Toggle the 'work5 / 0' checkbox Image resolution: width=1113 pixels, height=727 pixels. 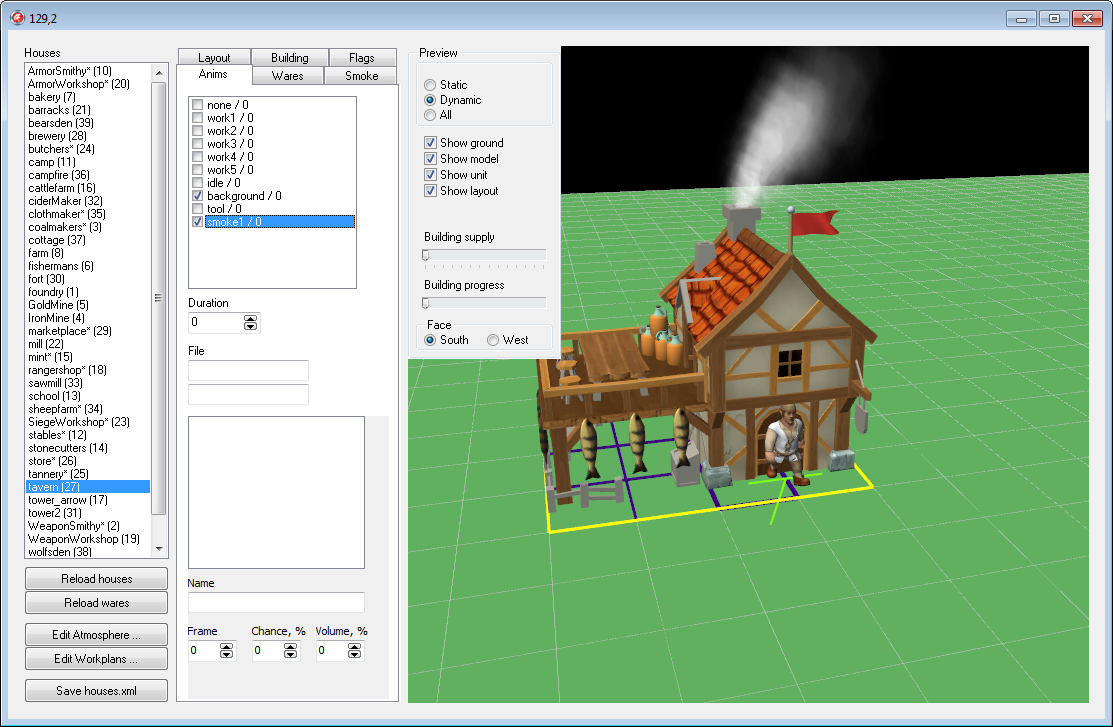click(197, 170)
